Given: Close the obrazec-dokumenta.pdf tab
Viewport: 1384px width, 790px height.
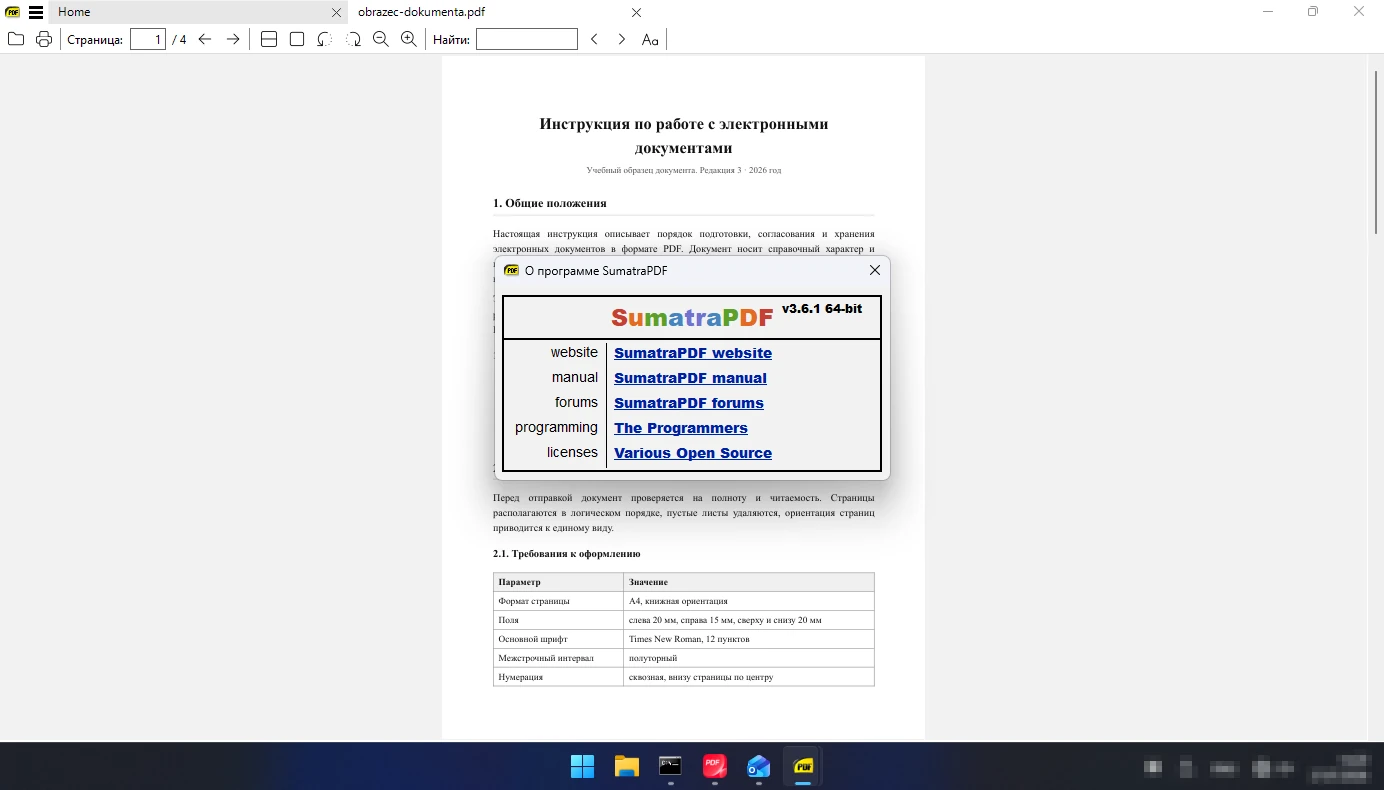Looking at the screenshot, I should coord(637,13).
